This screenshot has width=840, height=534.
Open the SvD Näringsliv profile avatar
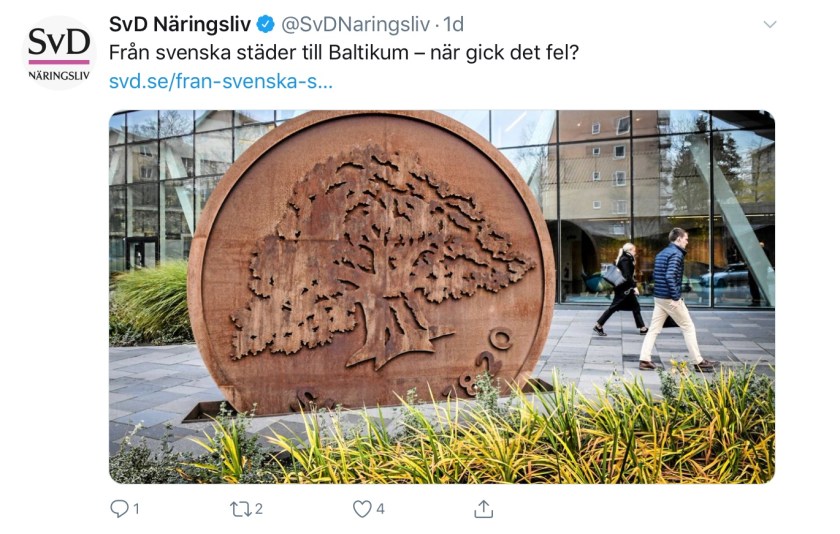(x=58, y=53)
